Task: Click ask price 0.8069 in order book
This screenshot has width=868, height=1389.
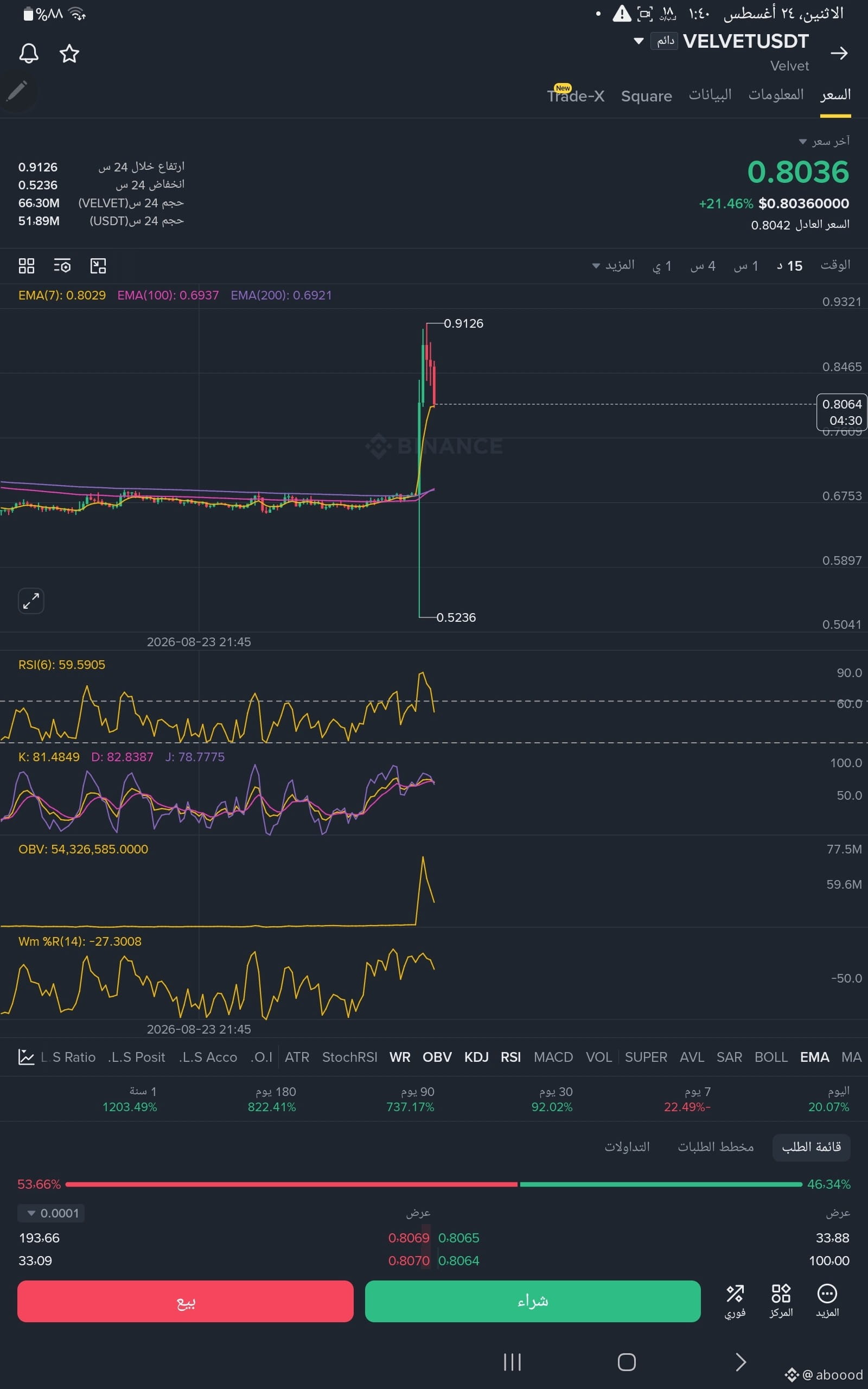Action: (409, 1238)
